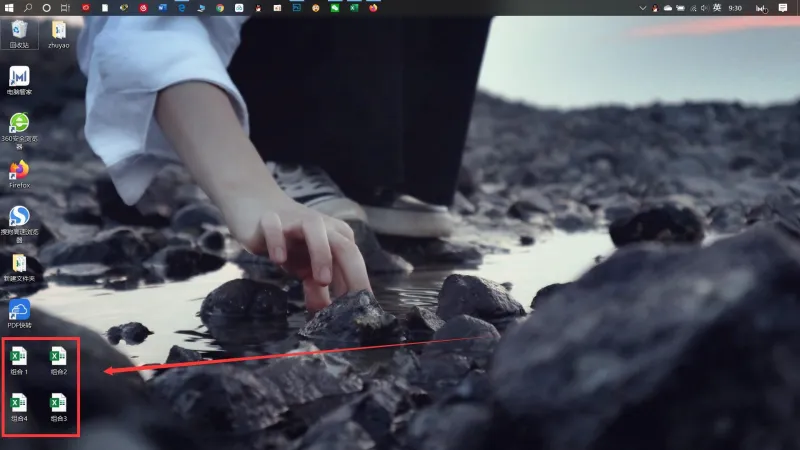Viewport: 800px width, 450px height.
Task: Open taskbar search magnifier
Action: point(28,8)
